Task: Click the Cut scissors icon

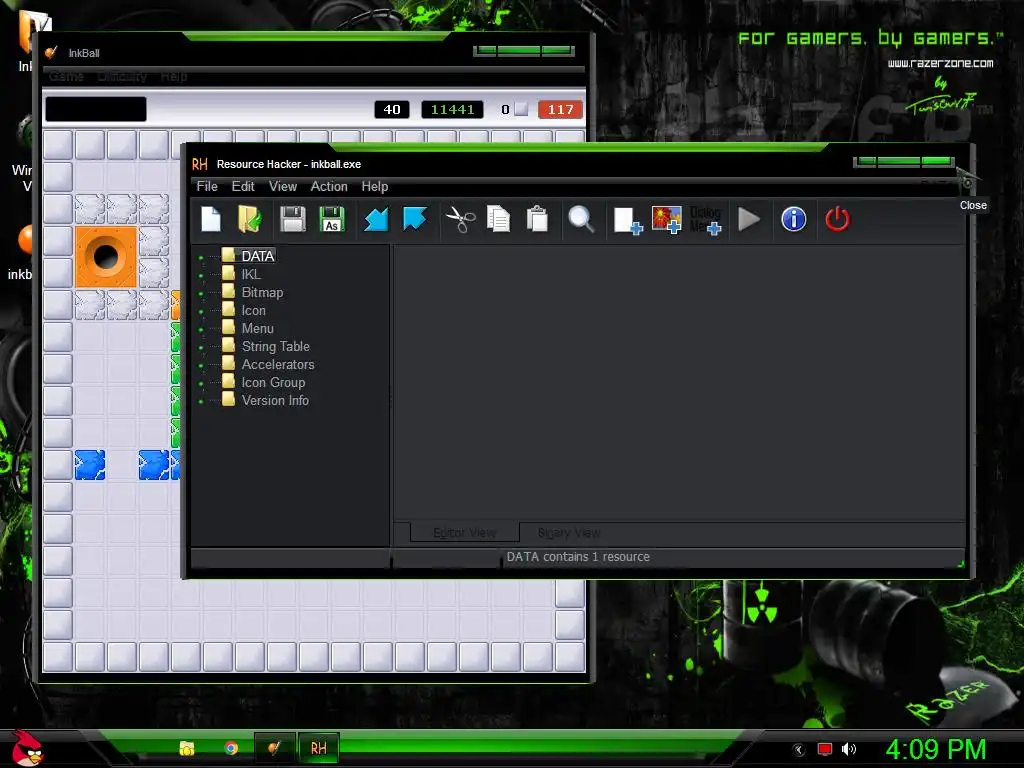Action: (x=460, y=219)
